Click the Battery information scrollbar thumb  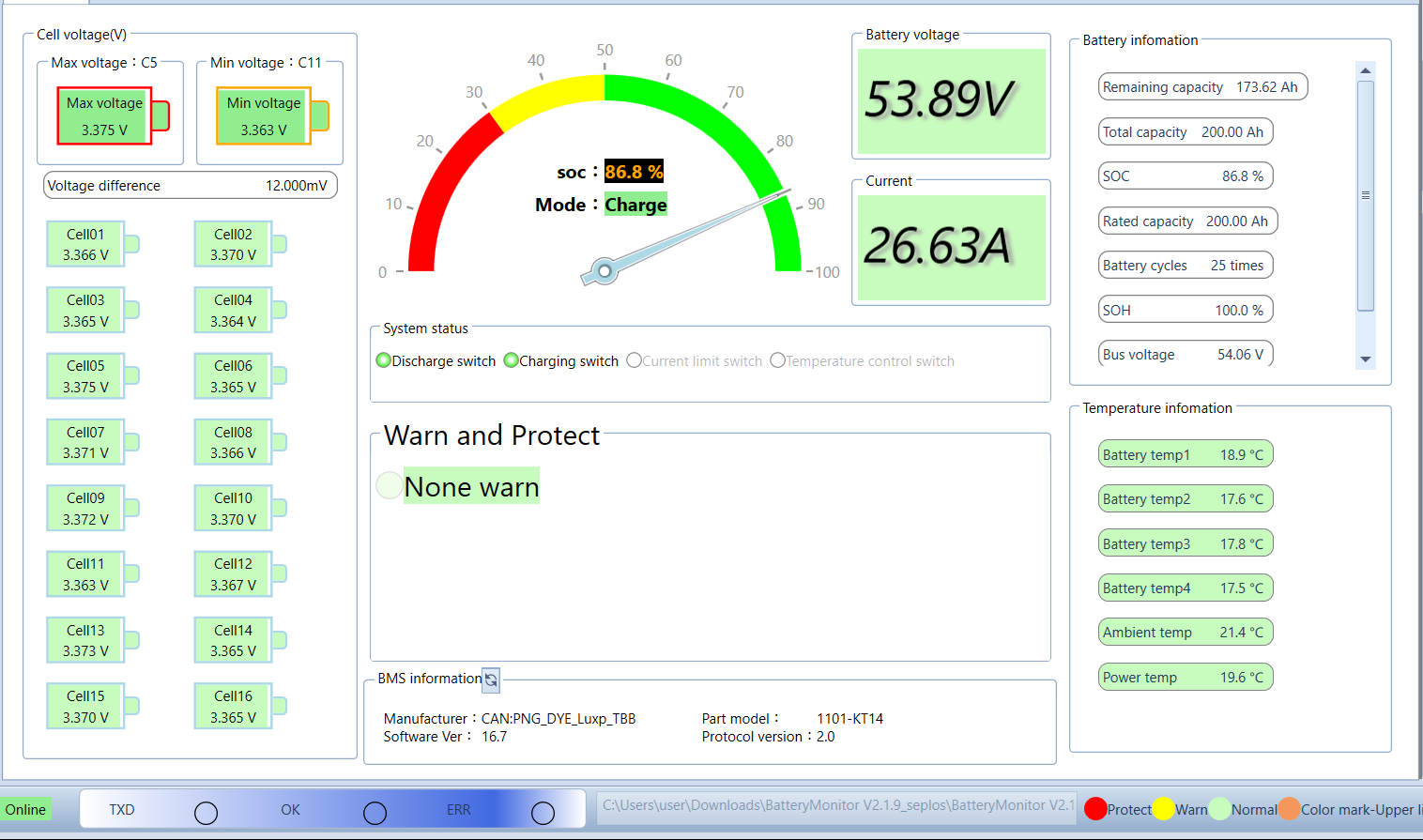(x=1366, y=195)
